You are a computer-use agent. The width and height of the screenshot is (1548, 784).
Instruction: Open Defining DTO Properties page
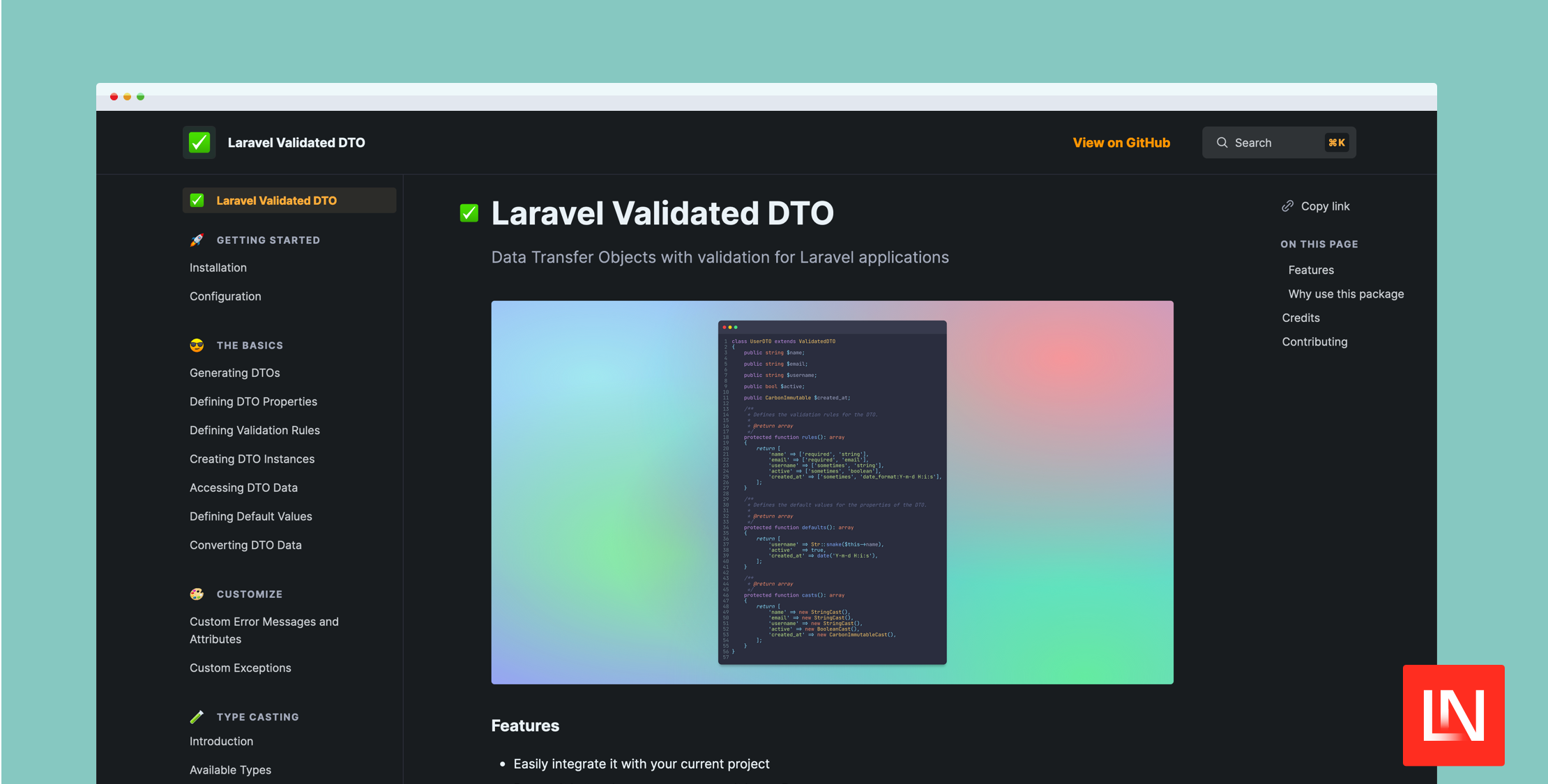(x=253, y=401)
